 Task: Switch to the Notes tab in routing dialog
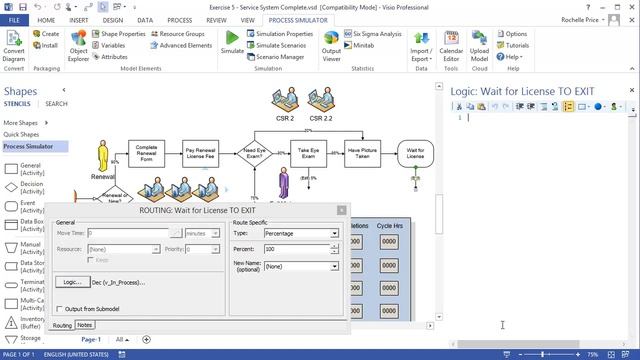point(84,325)
